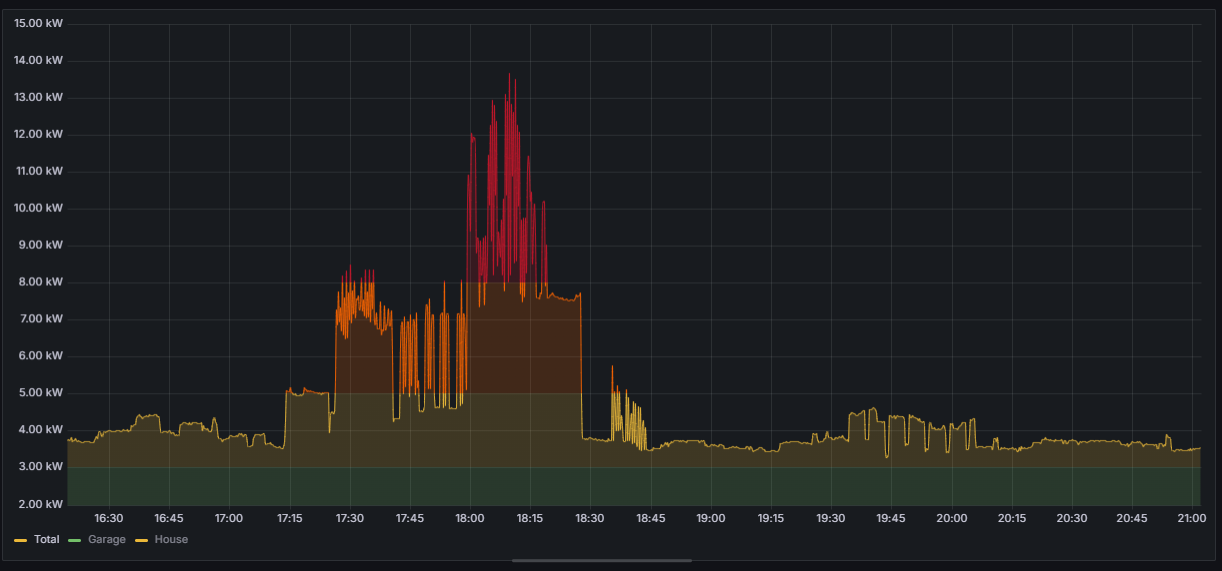Click the "13.00 kW" y-axis label
This screenshot has width=1222, height=571.
38,97
